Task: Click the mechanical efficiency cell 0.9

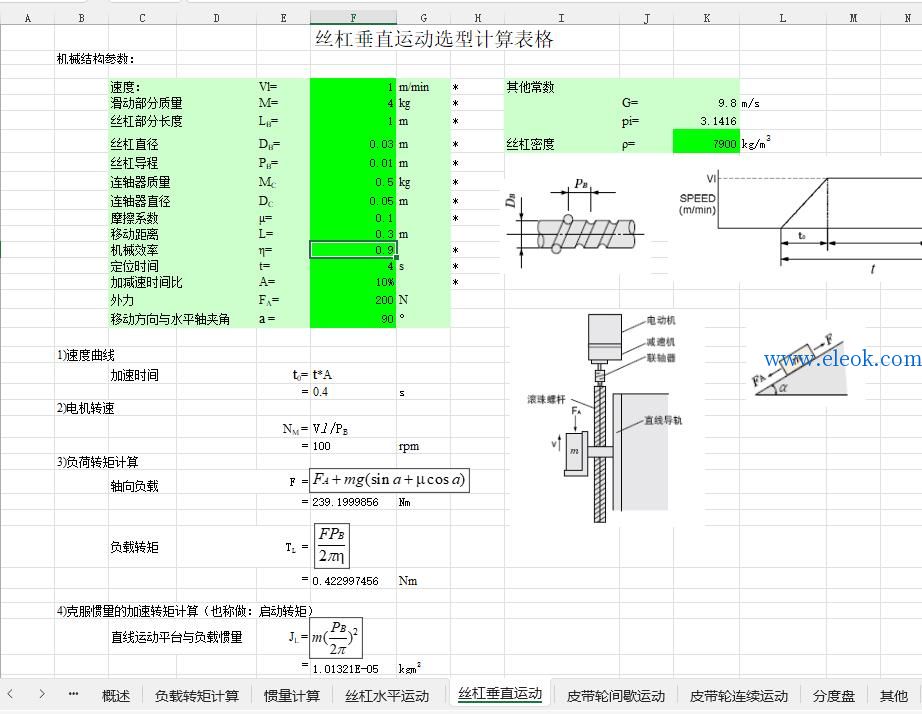Action: click(353, 250)
